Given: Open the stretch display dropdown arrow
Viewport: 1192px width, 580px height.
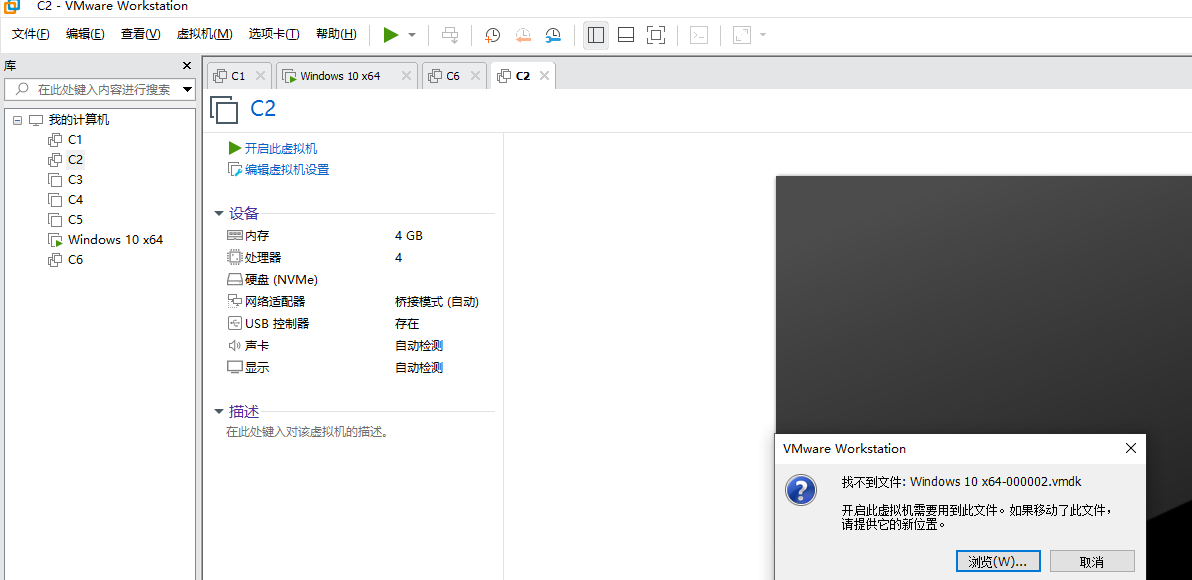Looking at the screenshot, I should (x=762, y=34).
